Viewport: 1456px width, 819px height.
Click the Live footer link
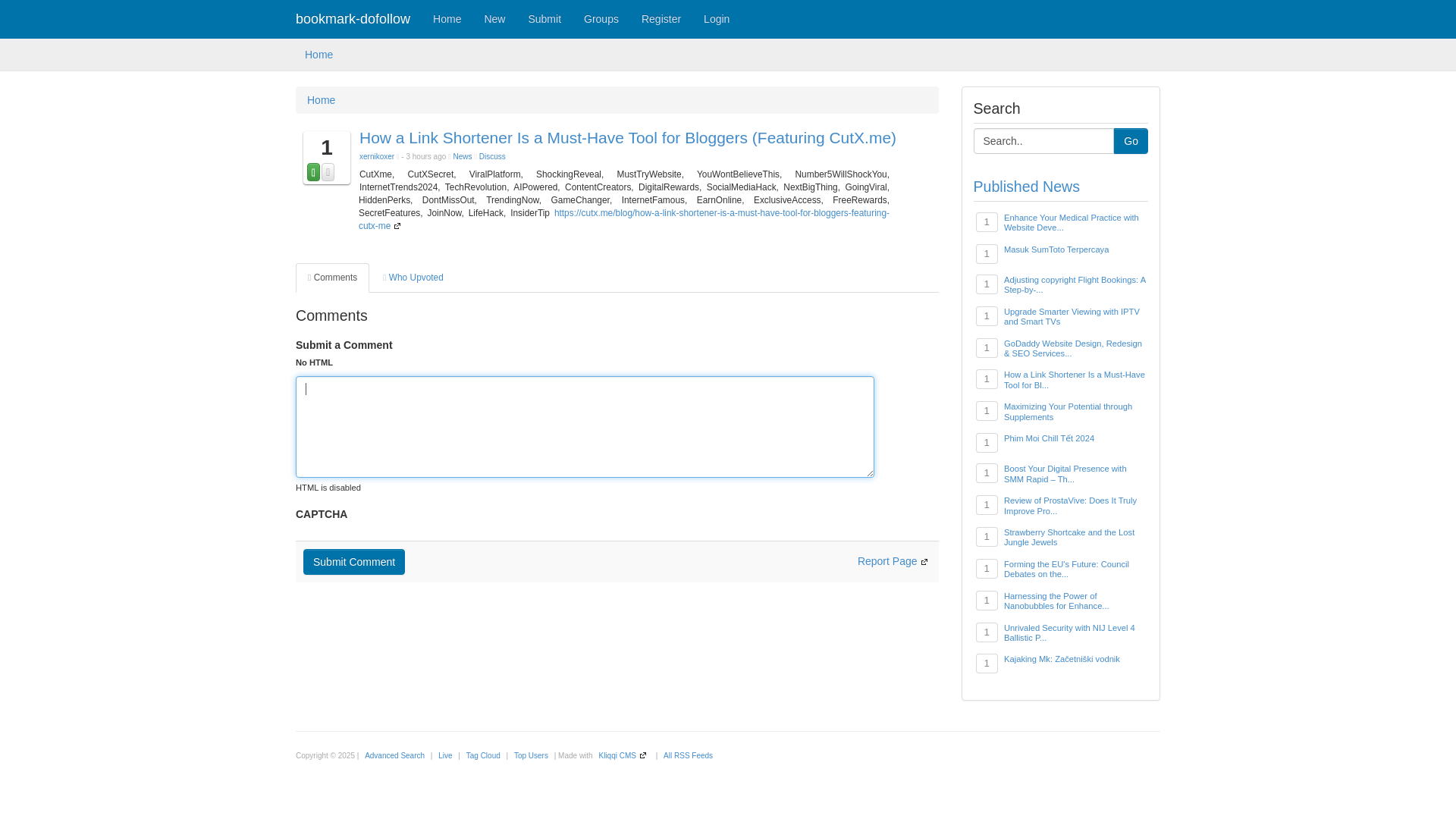(445, 756)
